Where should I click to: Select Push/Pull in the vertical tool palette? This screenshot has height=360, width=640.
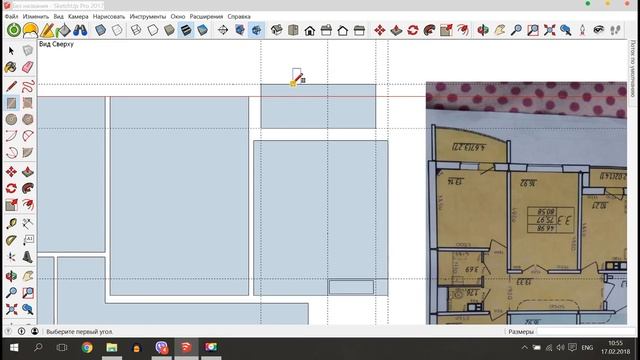point(28,172)
